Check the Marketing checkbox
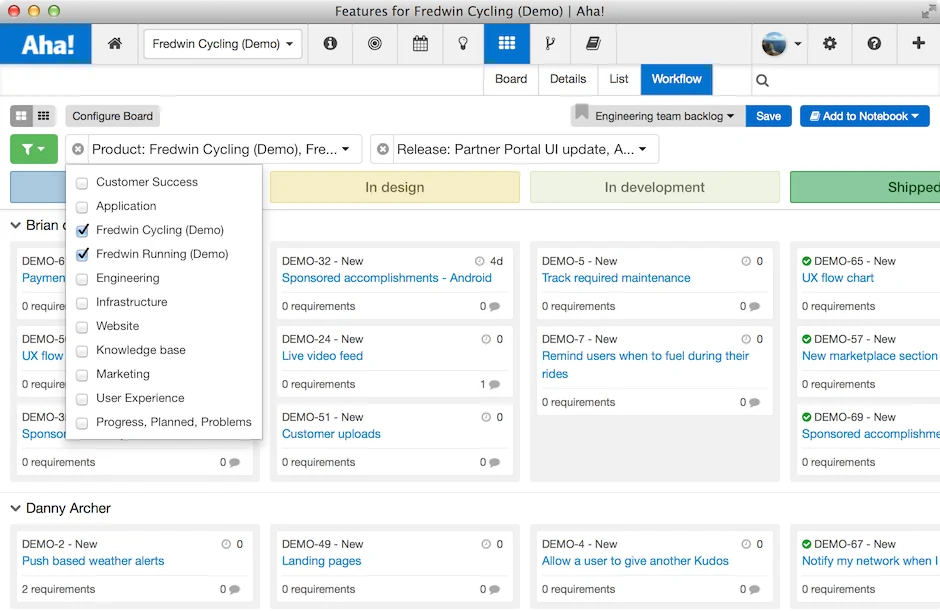 [82, 375]
